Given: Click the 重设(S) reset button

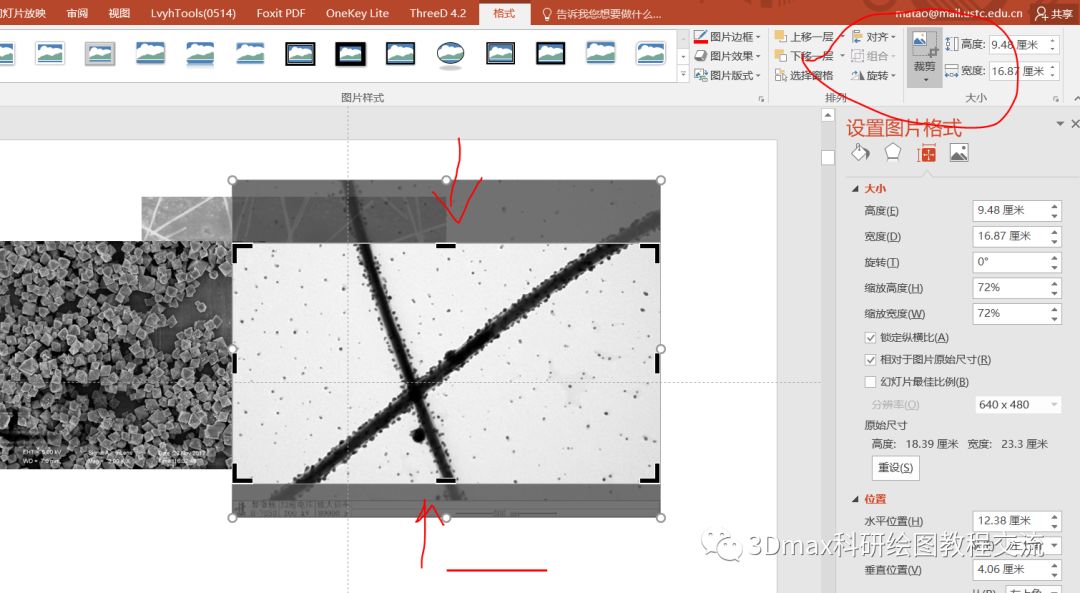Looking at the screenshot, I should click(x=895, y=468).
